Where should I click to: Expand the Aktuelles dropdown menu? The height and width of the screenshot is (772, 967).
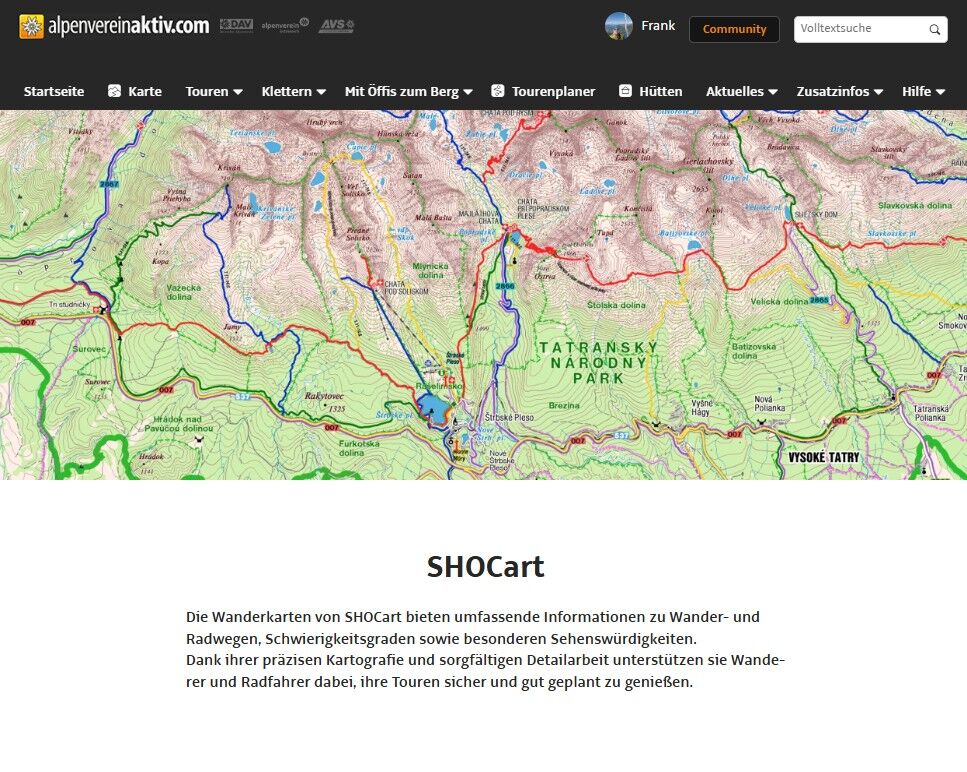click(741, 91)
